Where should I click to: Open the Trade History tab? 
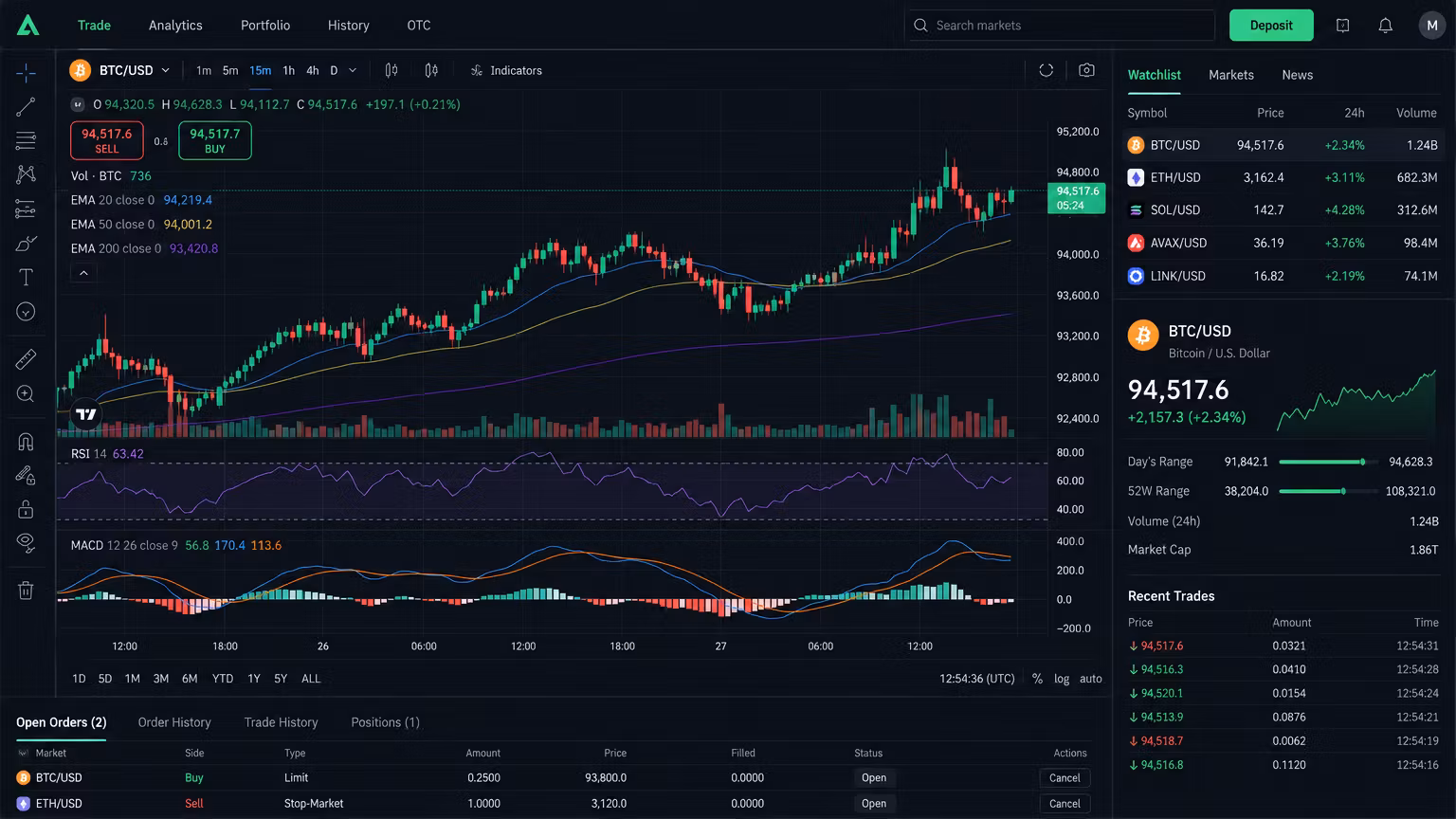click(281, 722)
